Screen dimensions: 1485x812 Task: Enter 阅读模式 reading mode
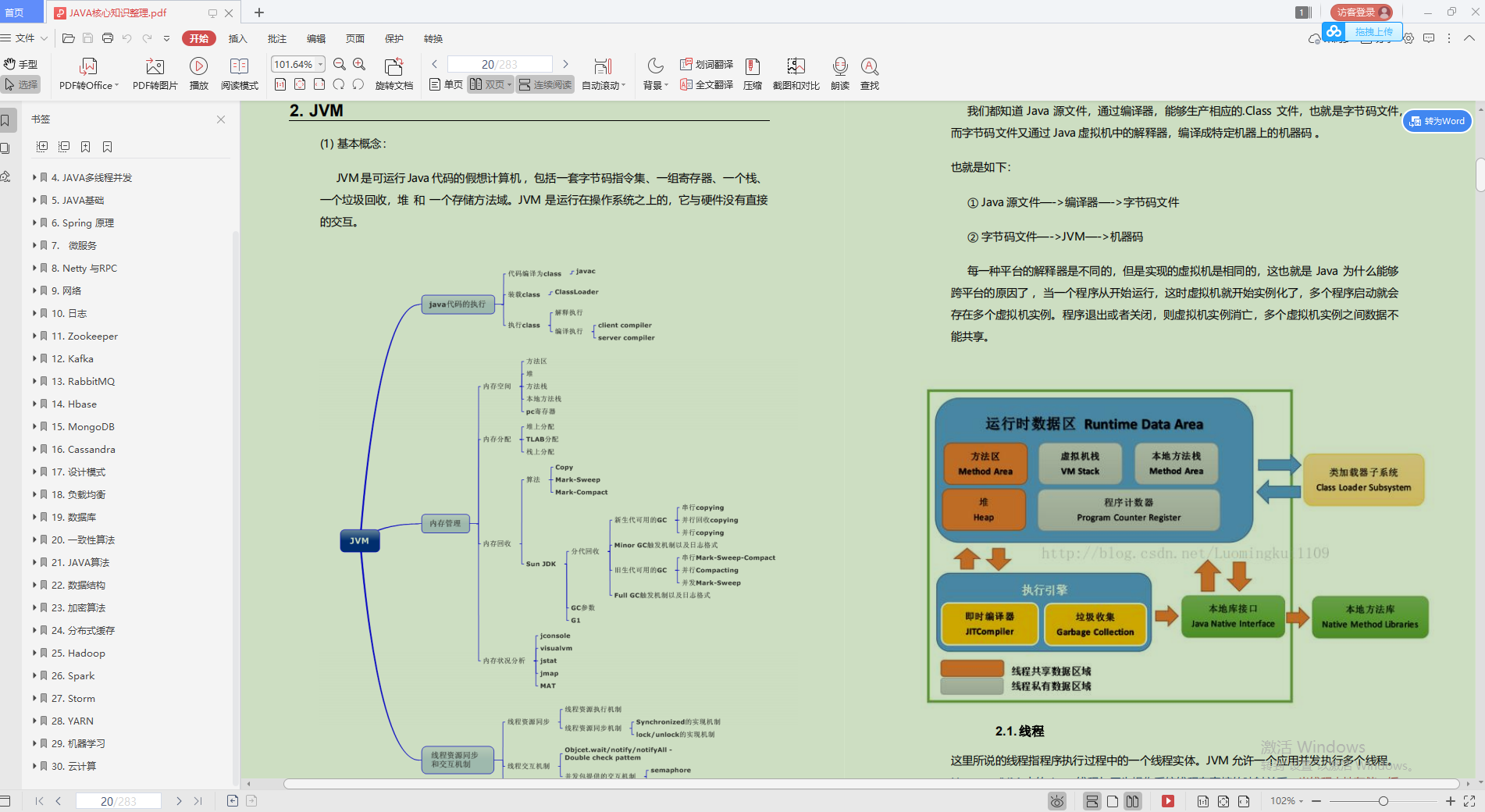240,73
